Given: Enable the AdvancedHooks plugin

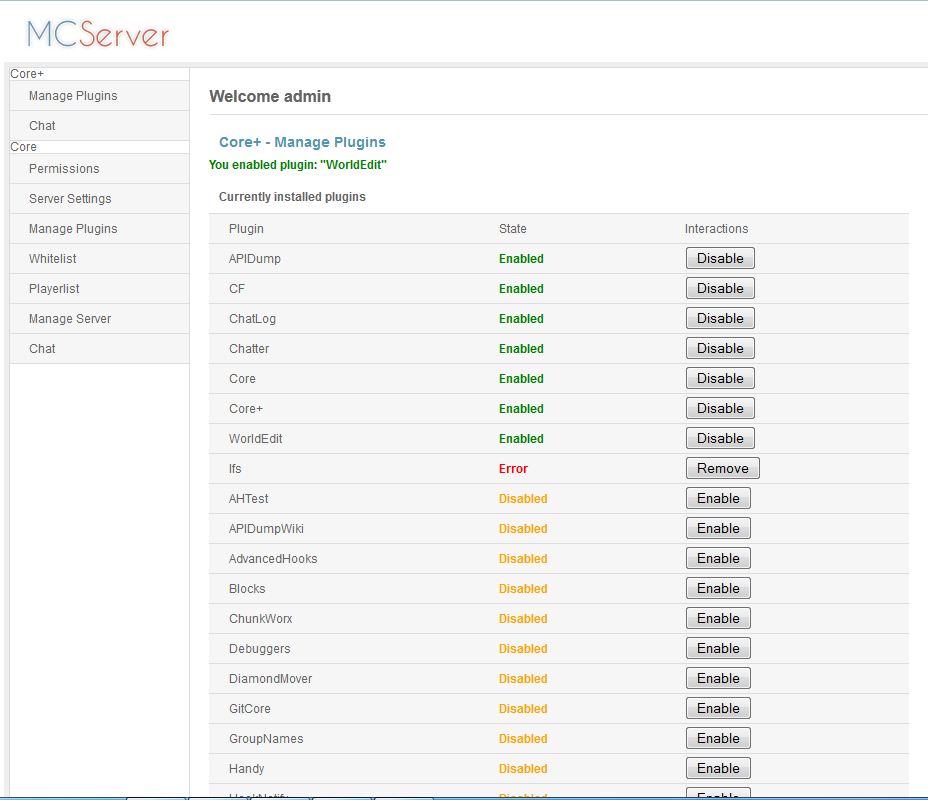Looking at the screenshot, I should (x=718, y=559).
